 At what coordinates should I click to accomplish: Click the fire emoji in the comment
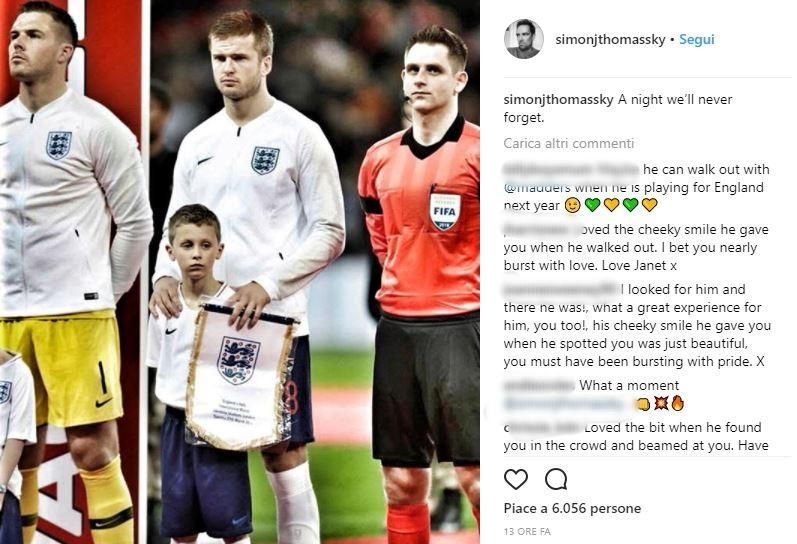(x=678, y=404)
